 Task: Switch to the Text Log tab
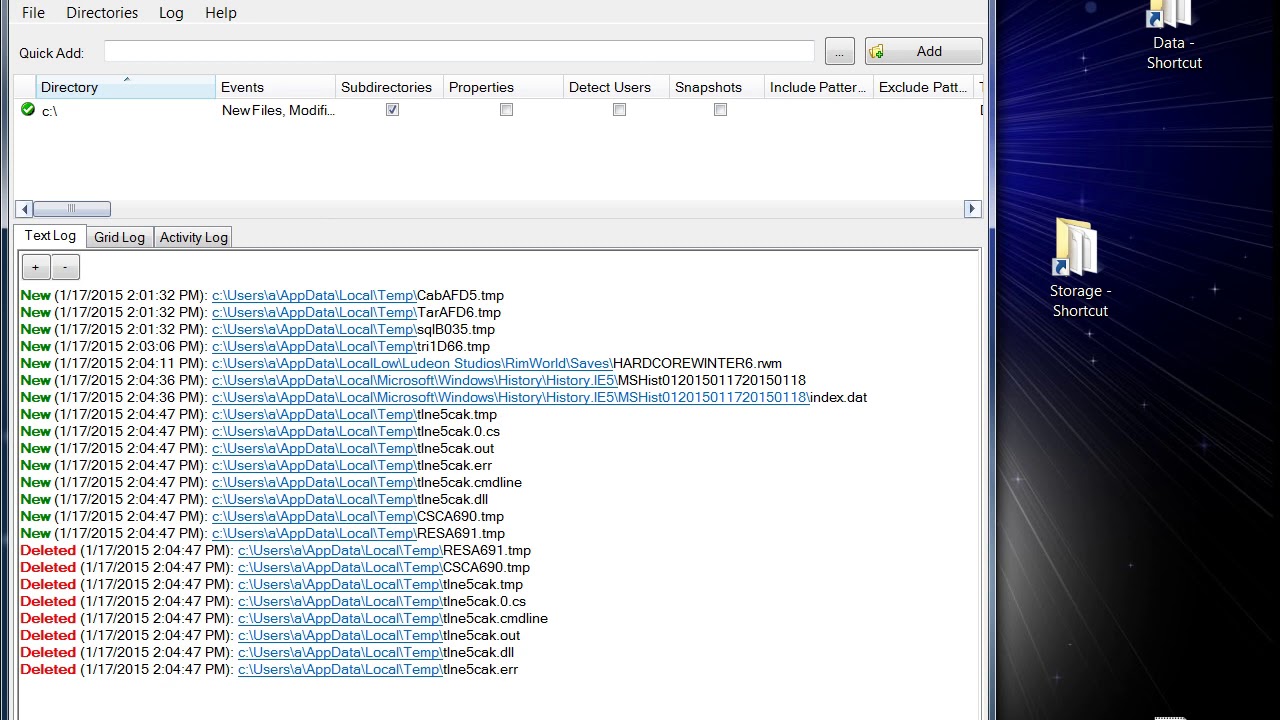coord(50,236)
